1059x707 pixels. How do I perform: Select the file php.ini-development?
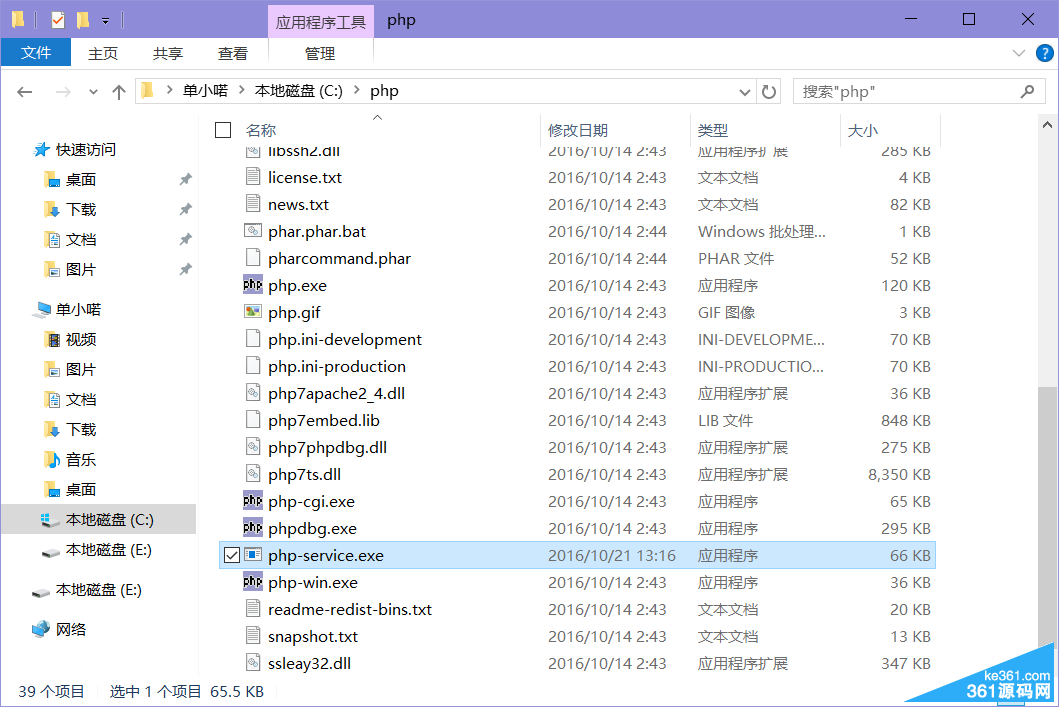(344, 339)
